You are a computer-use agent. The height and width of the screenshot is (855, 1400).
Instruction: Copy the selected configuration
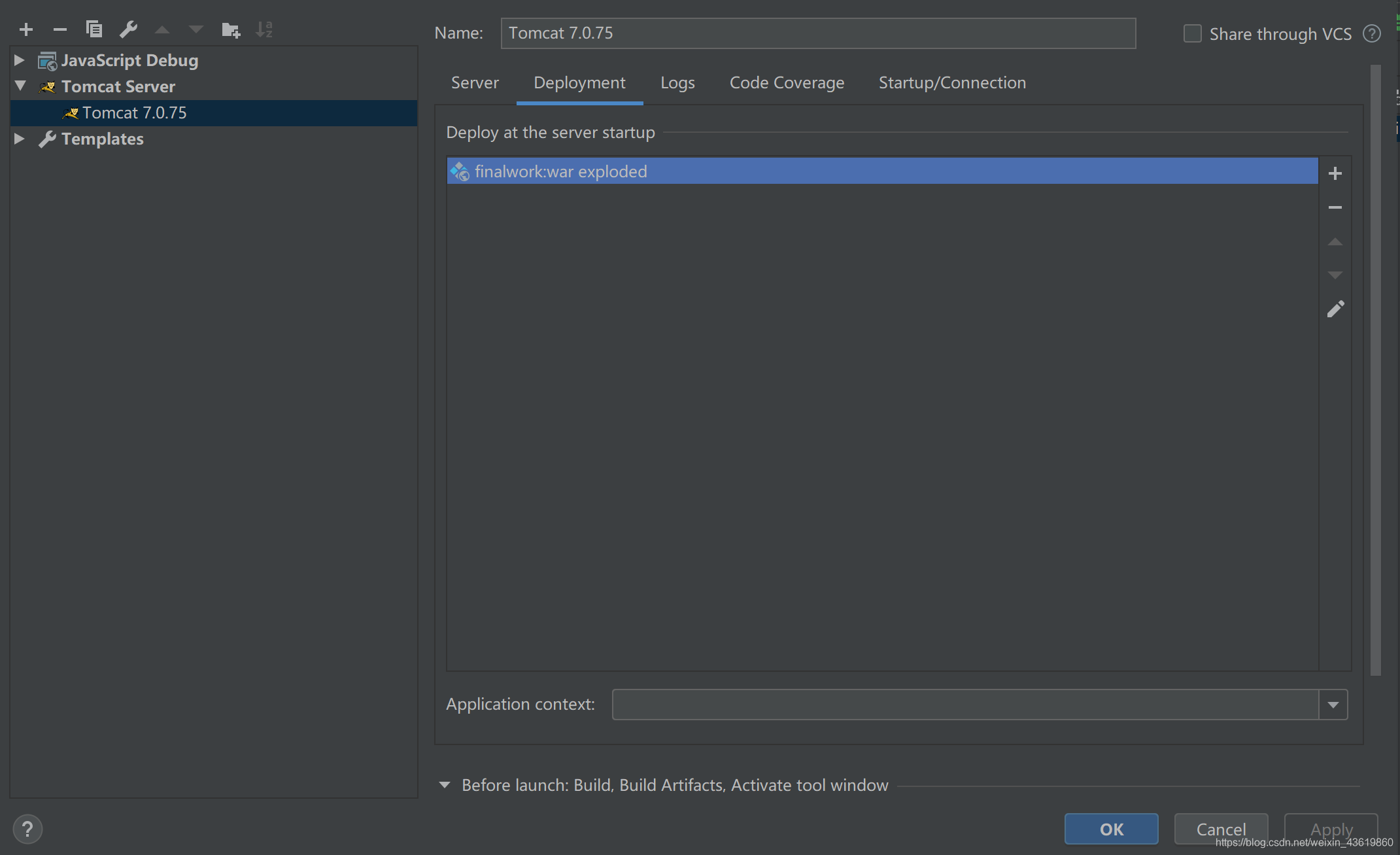coord(94,29)
